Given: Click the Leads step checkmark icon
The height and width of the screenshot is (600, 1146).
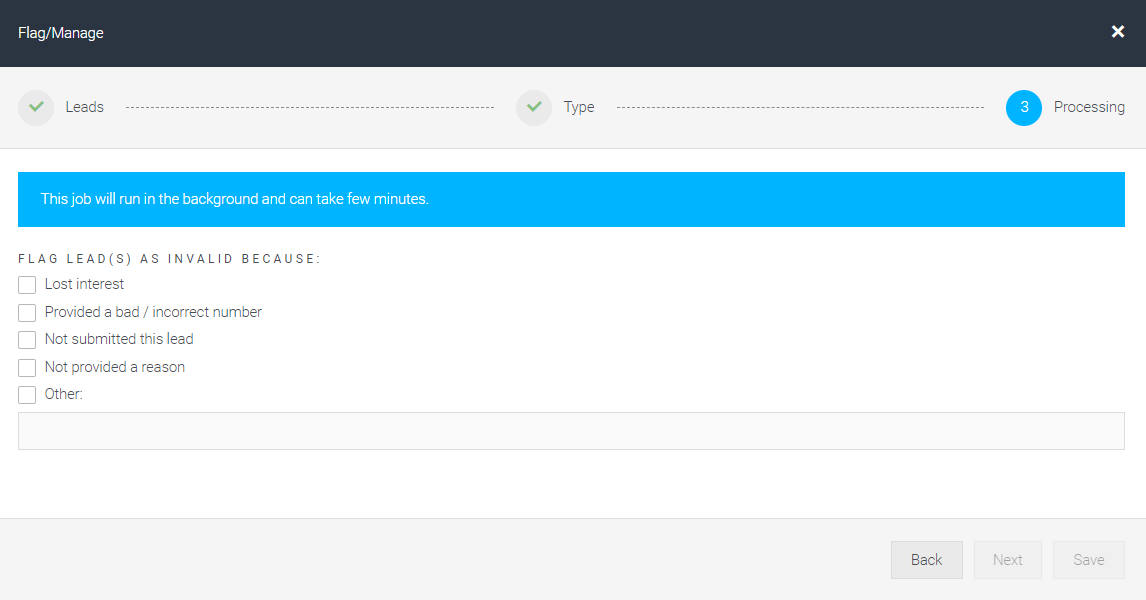Looking at the screenshot, I should pyautogui.click(x=36, y=107).
